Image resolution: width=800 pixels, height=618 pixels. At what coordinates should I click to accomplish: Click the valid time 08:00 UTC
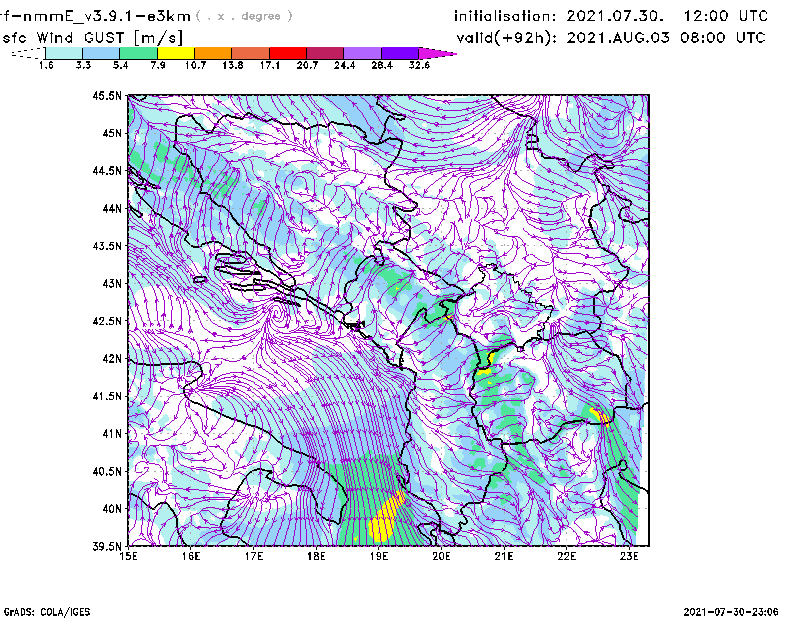pos(724,38)
